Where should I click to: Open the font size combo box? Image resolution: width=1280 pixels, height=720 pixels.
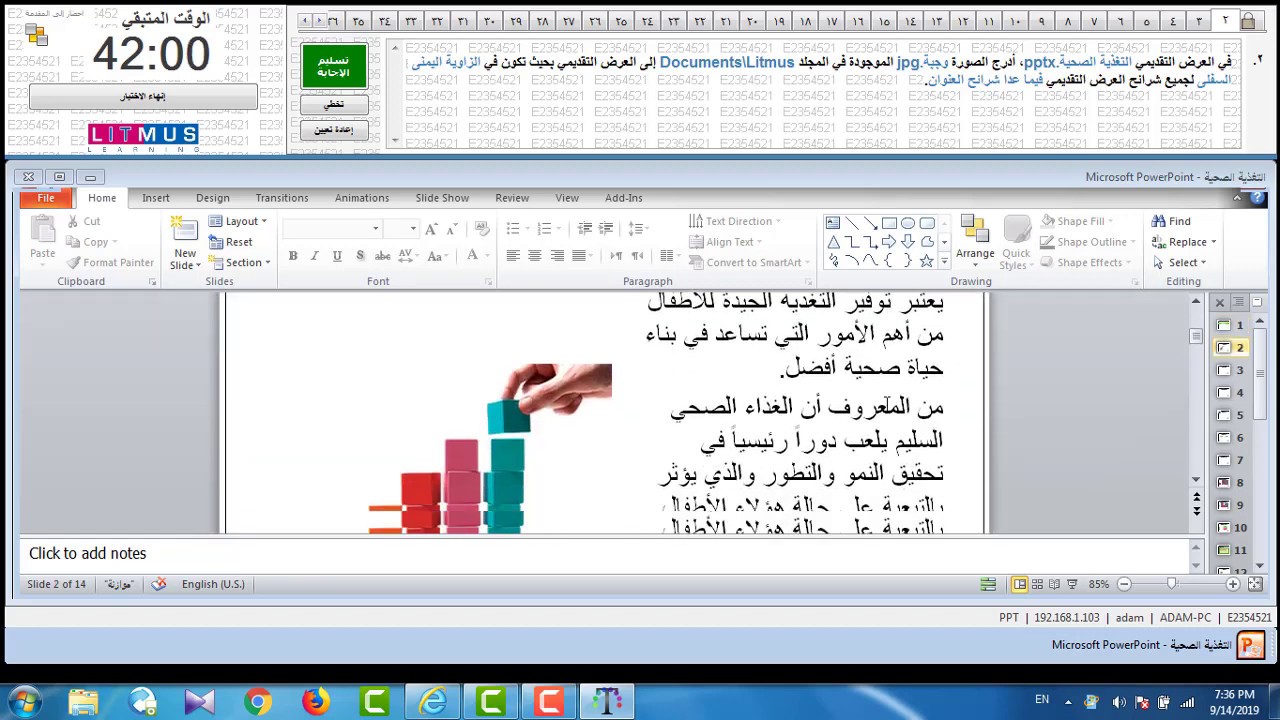point(401,229)
